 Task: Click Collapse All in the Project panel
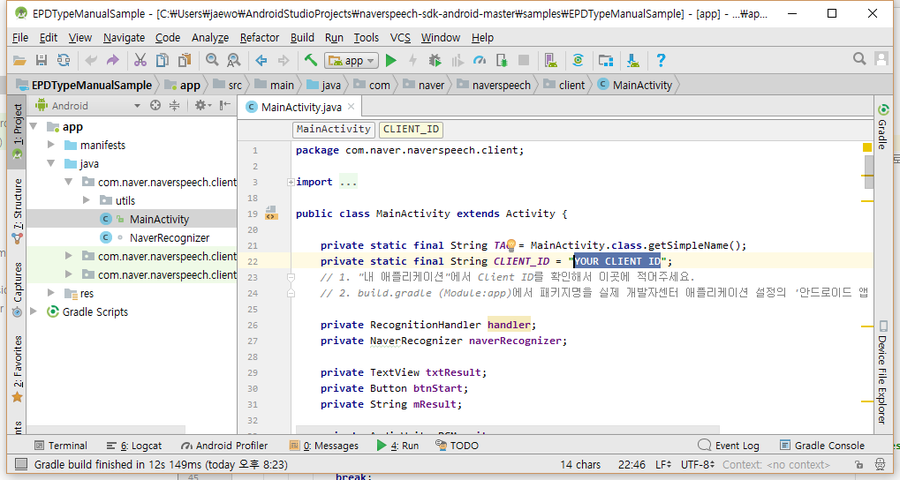click(174, 105)
